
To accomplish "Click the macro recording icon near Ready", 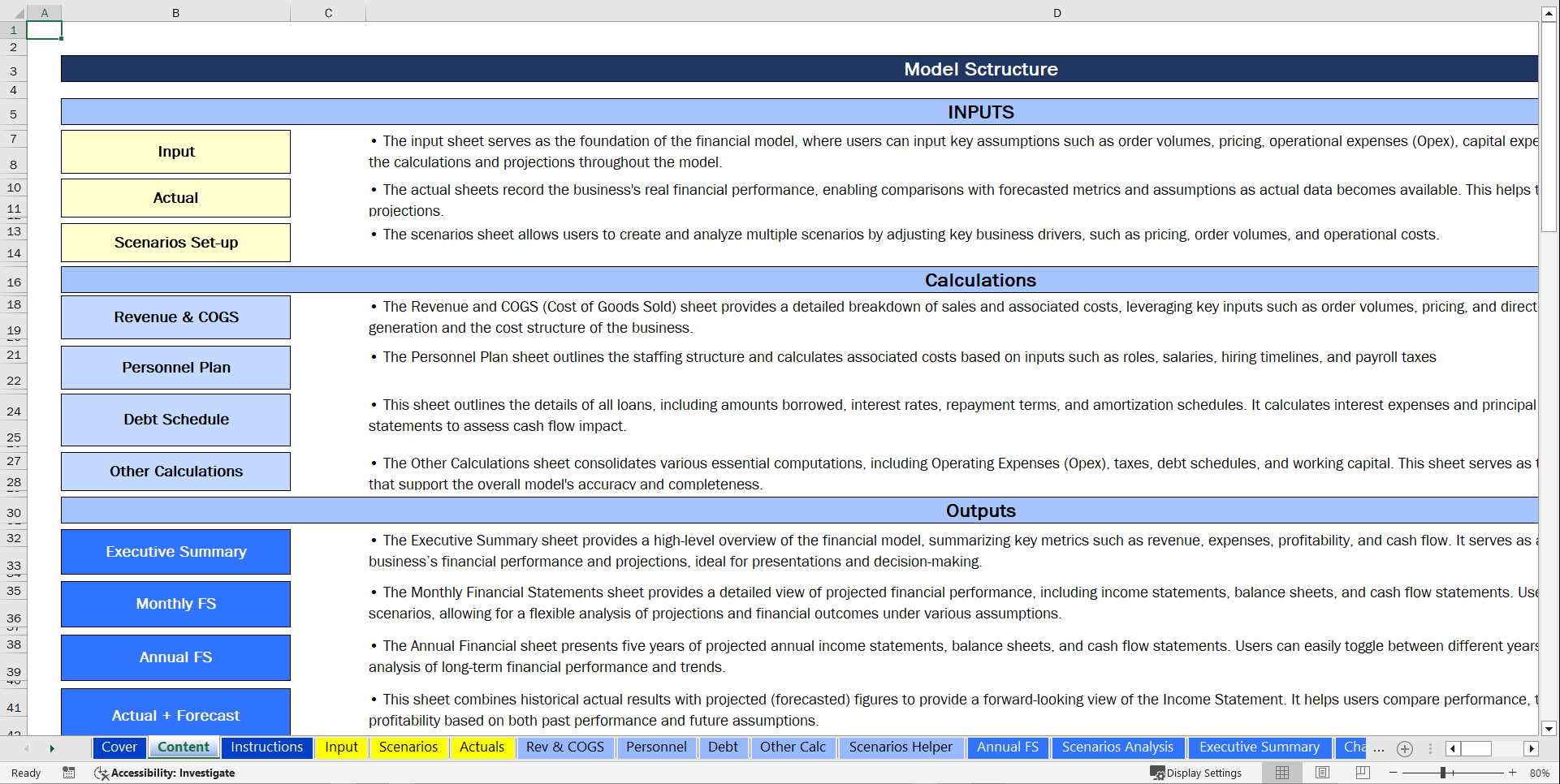I will tap(69, 773).
